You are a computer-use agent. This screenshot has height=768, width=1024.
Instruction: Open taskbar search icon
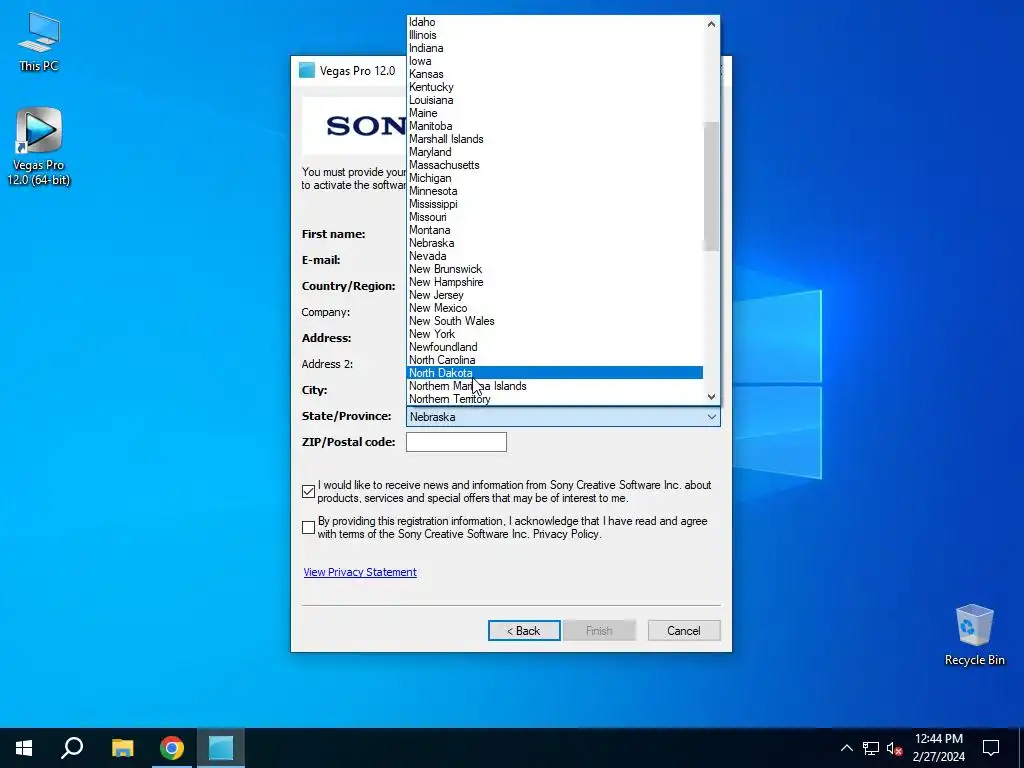(72, 748)
